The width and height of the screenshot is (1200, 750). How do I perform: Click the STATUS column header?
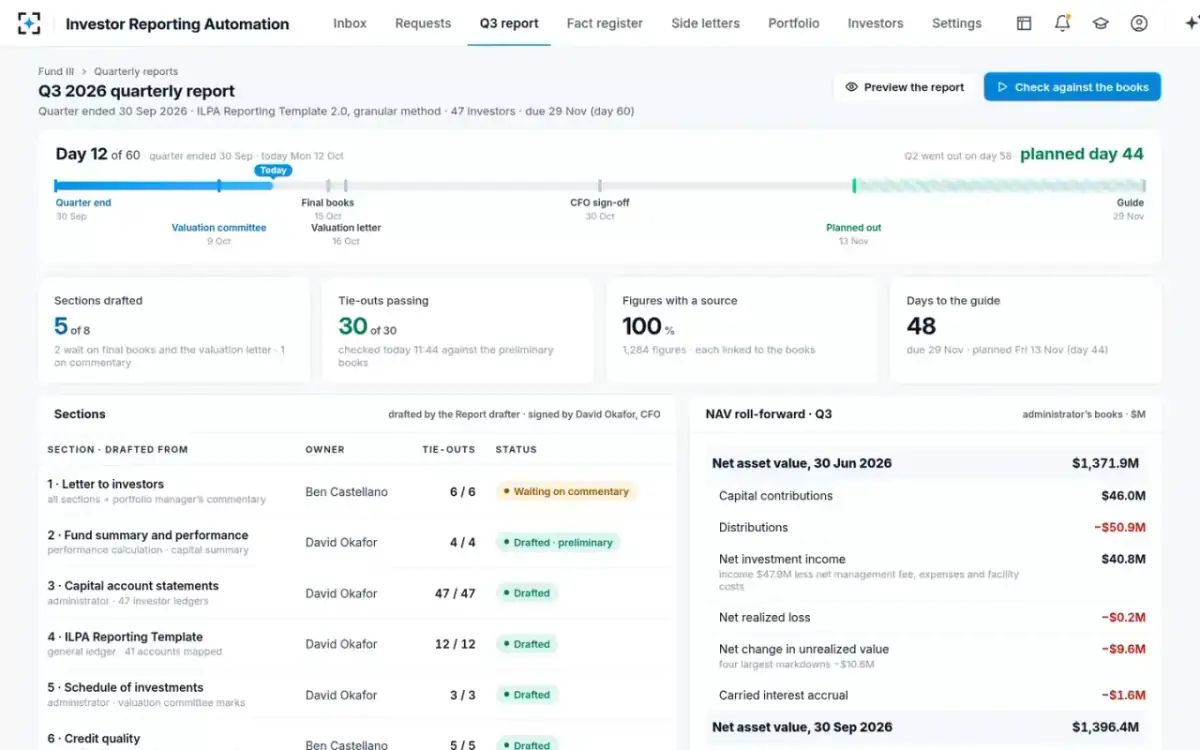pos(516,450)
